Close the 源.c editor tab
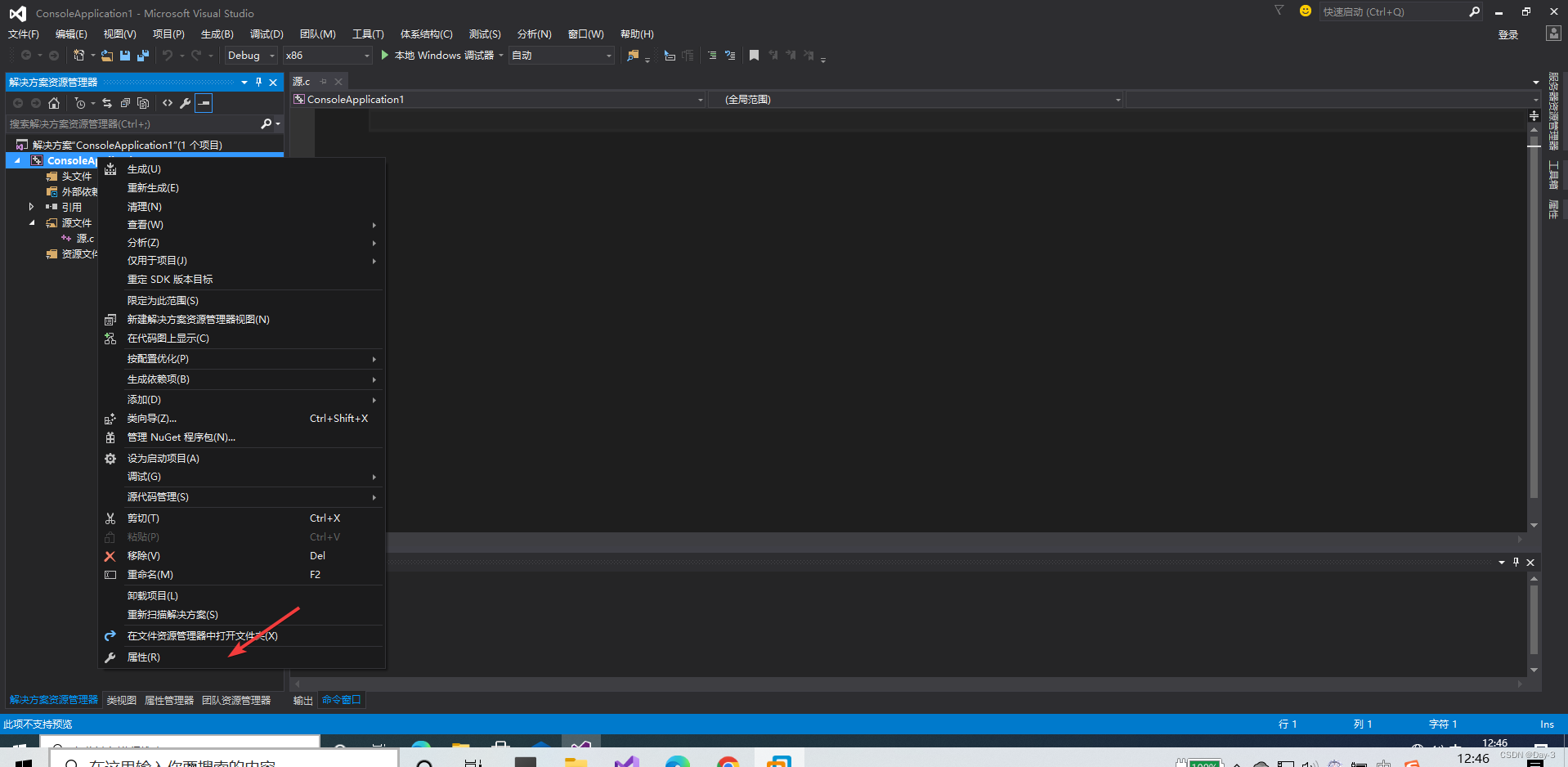Viewport: 1568px width, 767px height. (x=338, y=82)
